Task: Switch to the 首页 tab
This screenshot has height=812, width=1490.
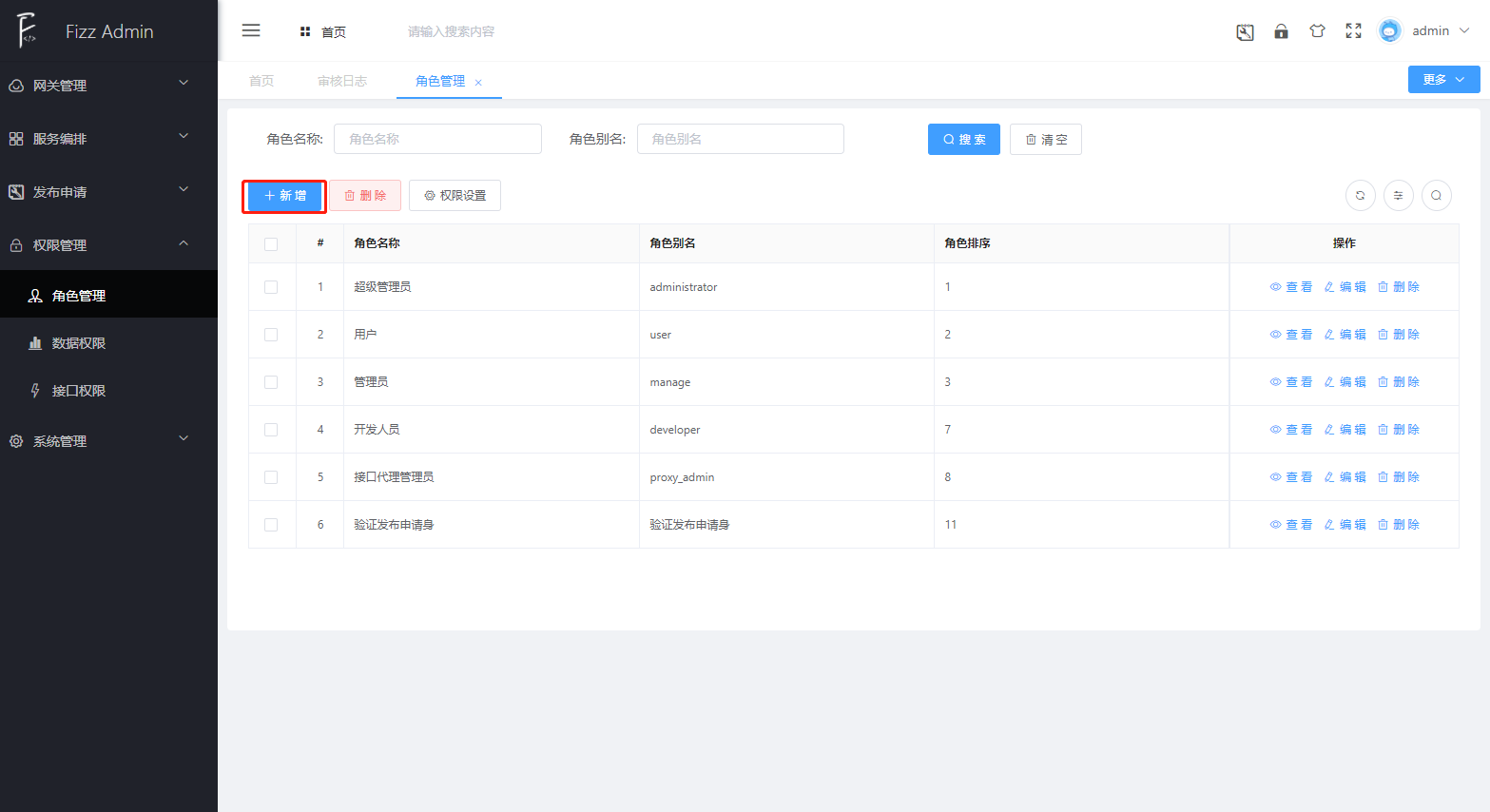Action: pos(261,81)
